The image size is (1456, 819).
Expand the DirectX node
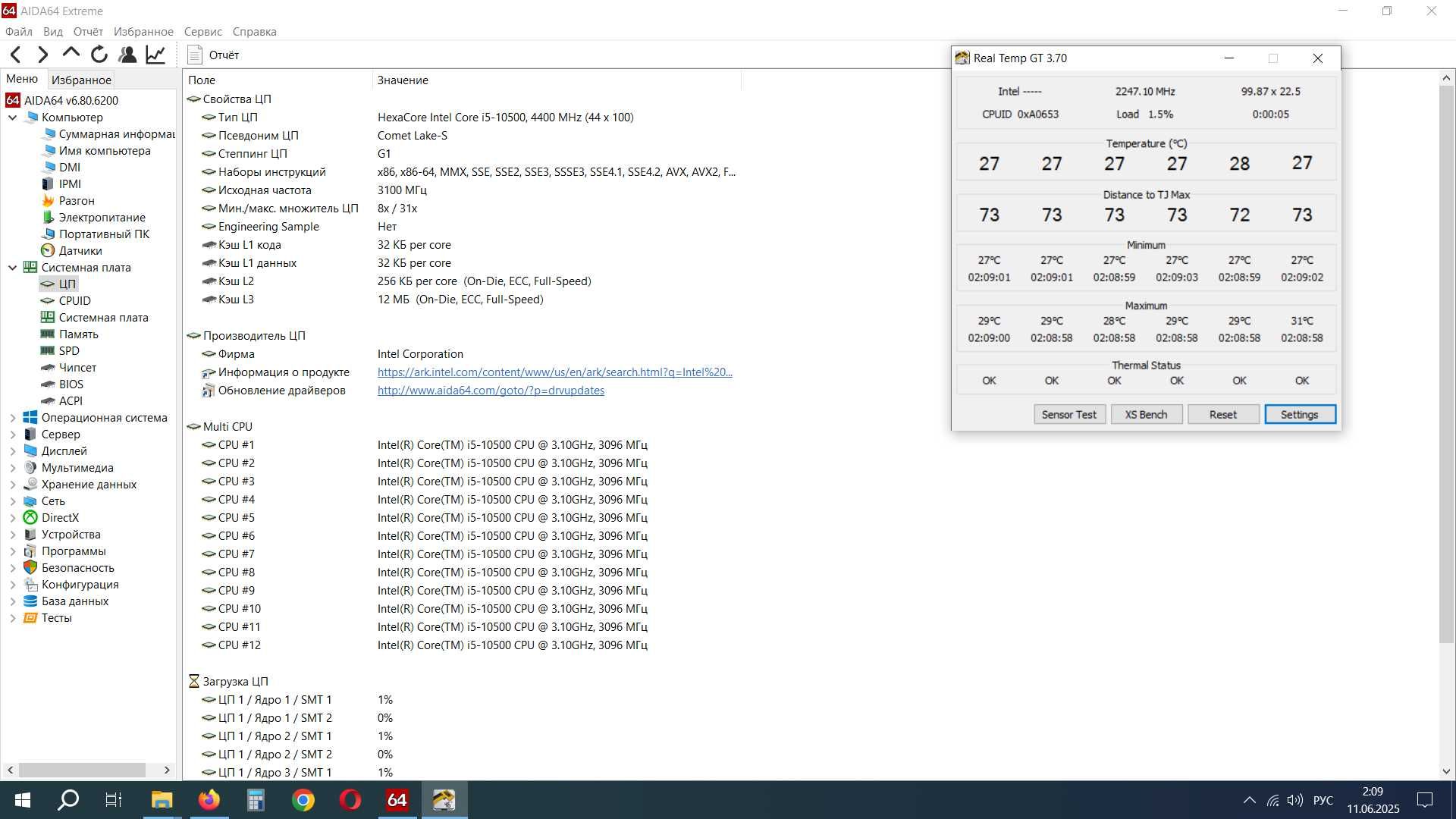pos(12,518)
